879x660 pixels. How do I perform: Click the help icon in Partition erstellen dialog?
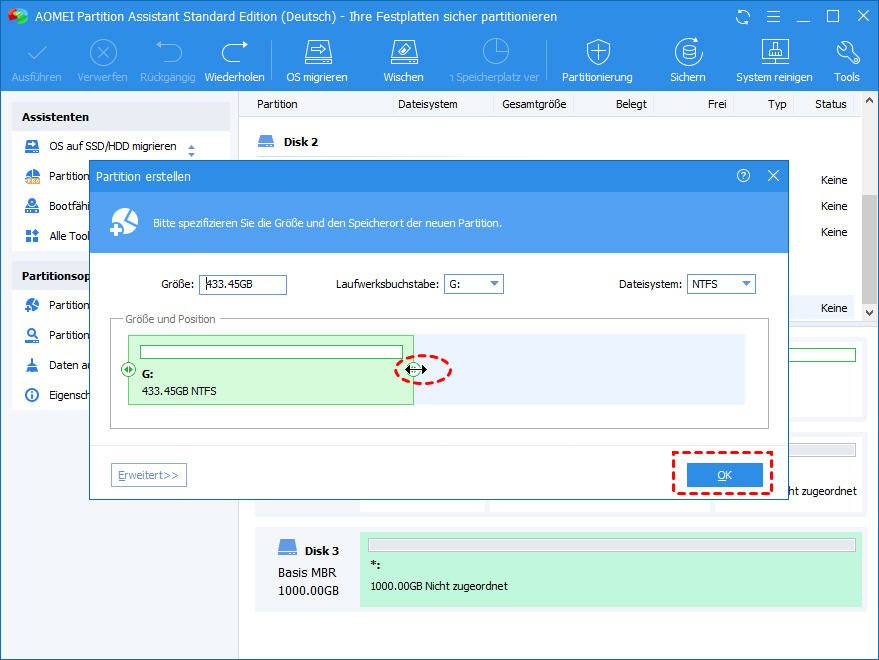click(x=743, y=176)
